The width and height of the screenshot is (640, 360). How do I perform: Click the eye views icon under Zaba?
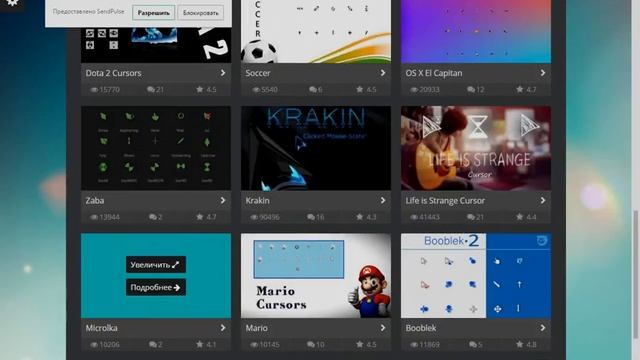click(94, 217)
